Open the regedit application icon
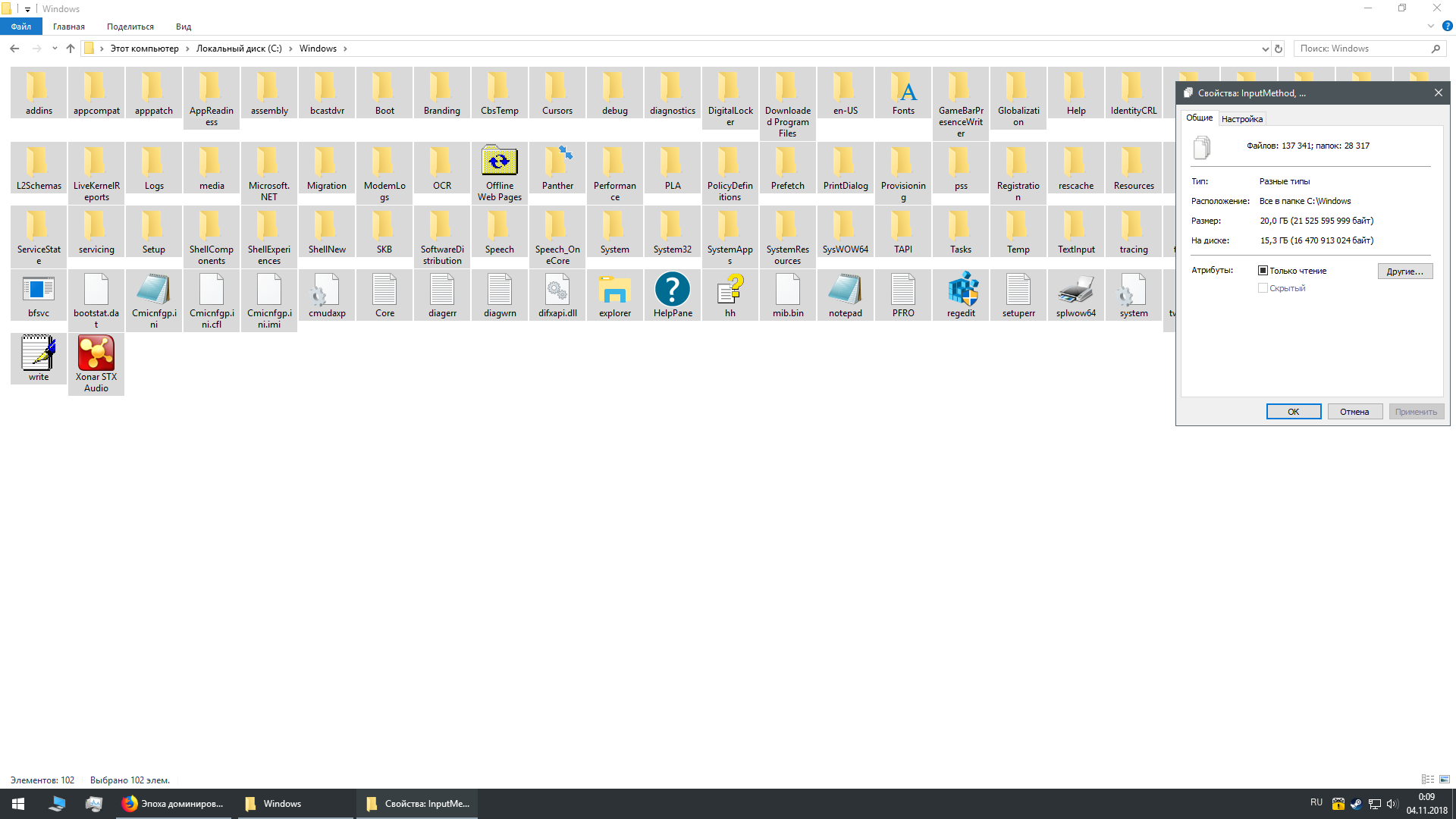This screenshot has height=819, width=1456. (x=961, y=291)
